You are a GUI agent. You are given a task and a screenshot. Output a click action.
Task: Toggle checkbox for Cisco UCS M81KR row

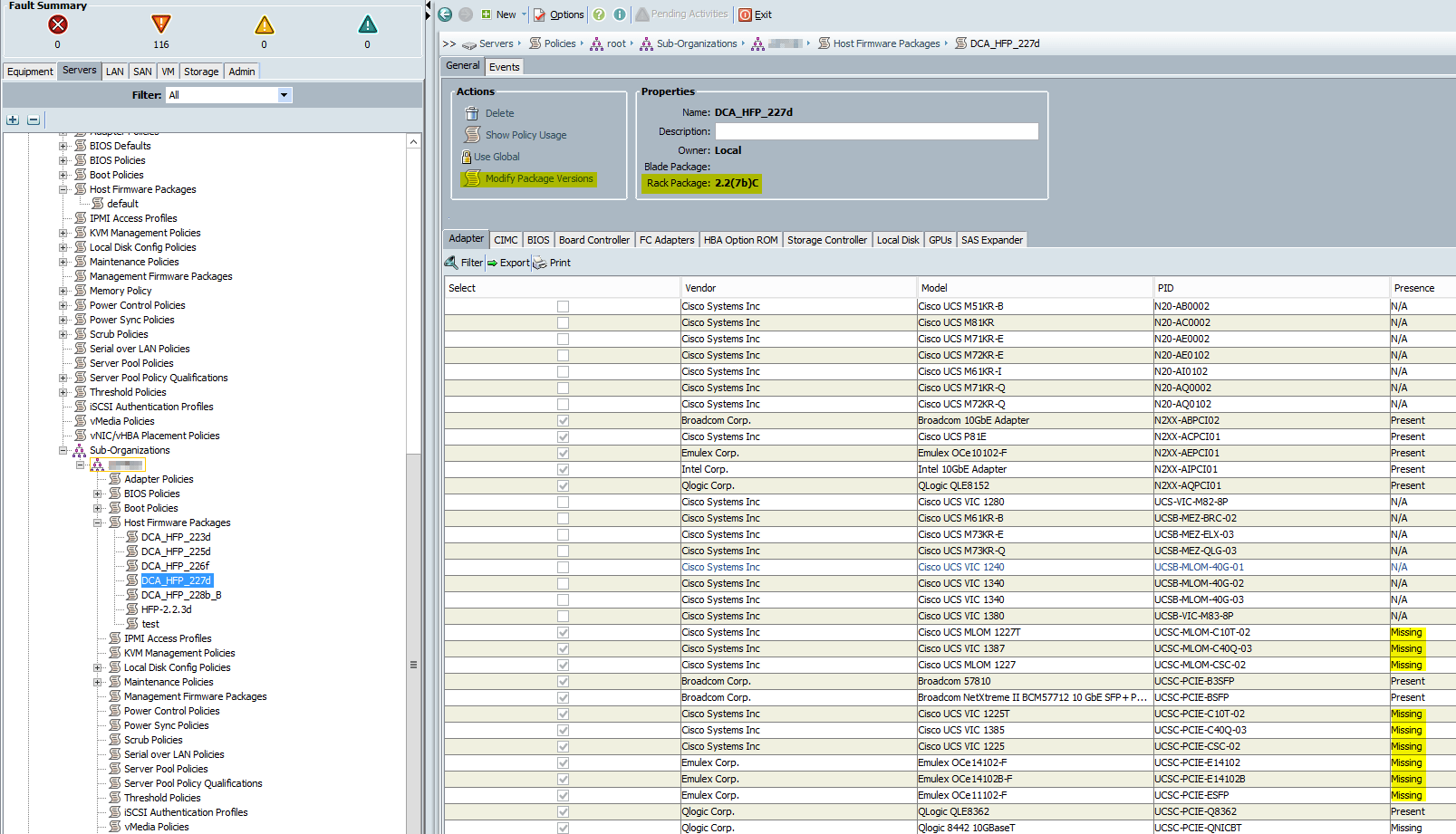(563, 322)
